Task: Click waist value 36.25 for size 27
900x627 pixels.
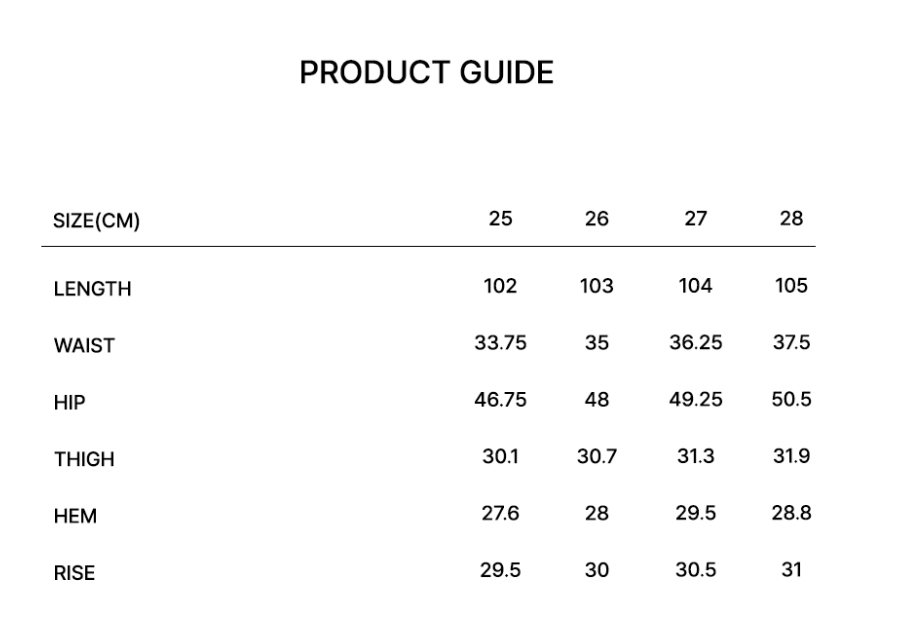Action: click(x=695, y=343)
